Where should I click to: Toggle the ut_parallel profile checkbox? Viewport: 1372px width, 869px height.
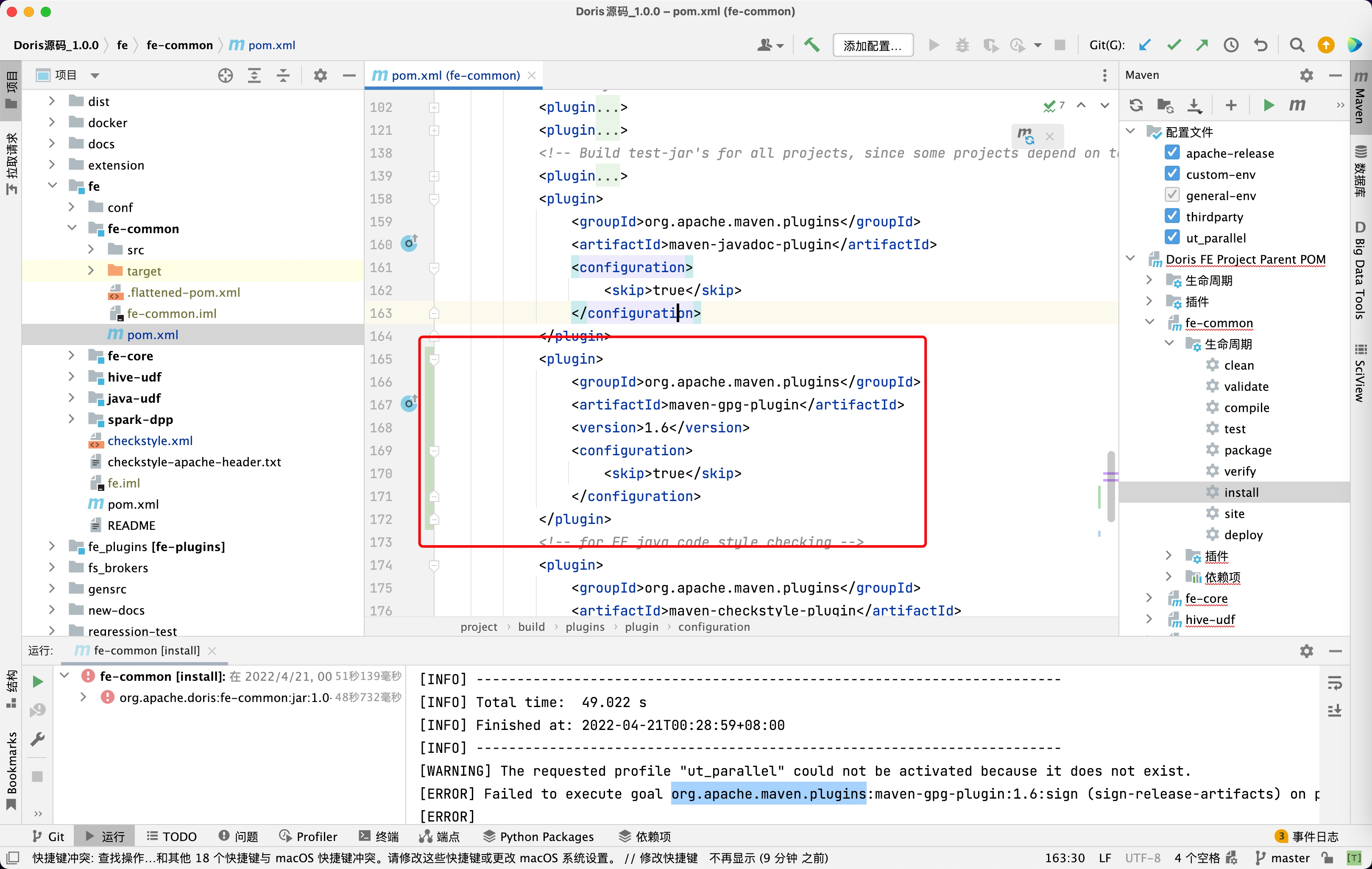click(1172, 238)
